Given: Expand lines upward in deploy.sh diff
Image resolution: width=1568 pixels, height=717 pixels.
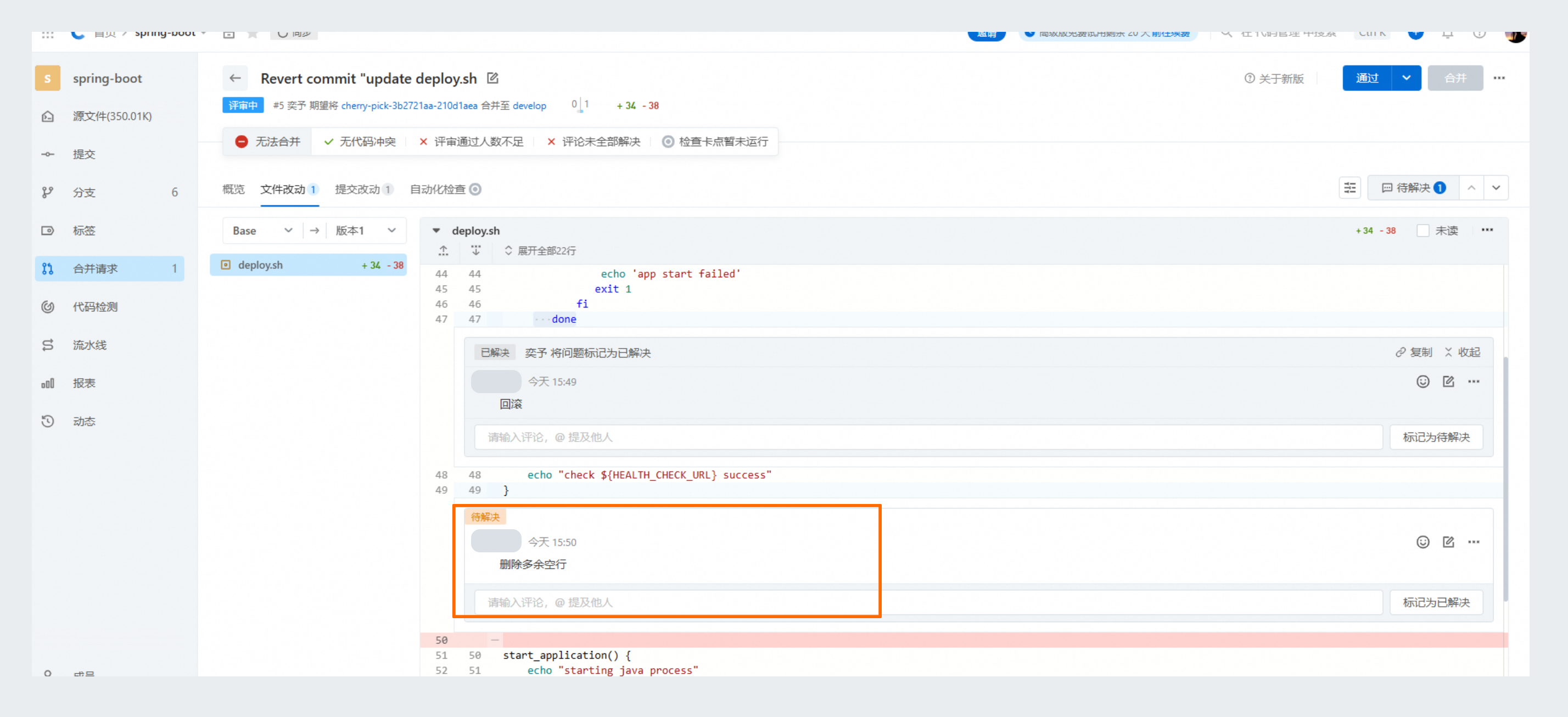Looking at the screenshot, I should click(443, 251).
